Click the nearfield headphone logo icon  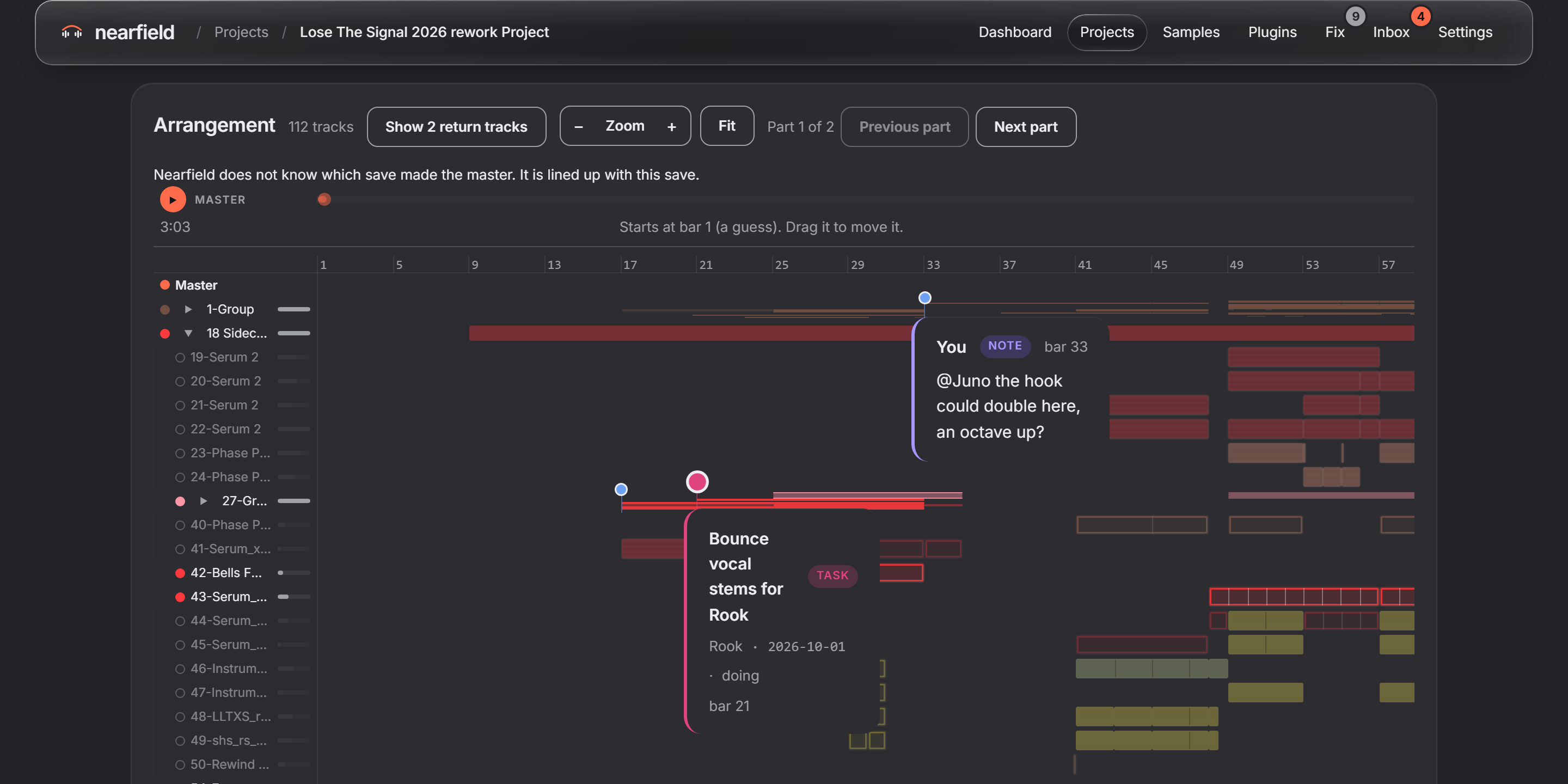72,32
